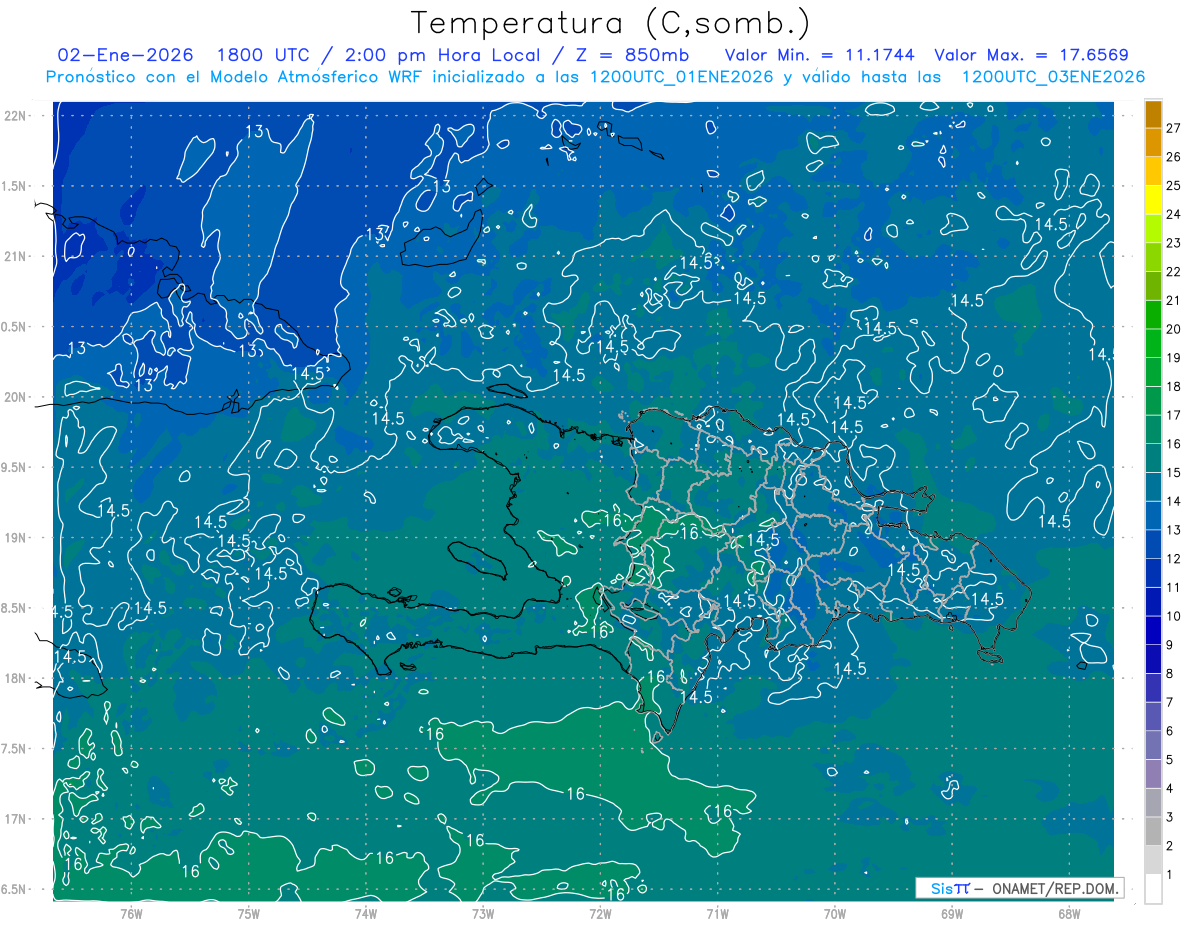Pick the blue legend swatch between 13 and 14
The image size is (1200, 927).
tap(1153, 515)
